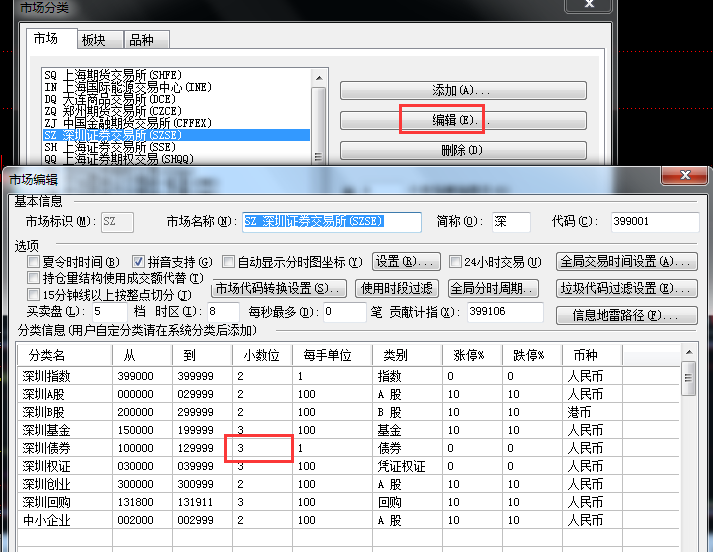Click the 编辑(E)... button

(x=463, y=120)
